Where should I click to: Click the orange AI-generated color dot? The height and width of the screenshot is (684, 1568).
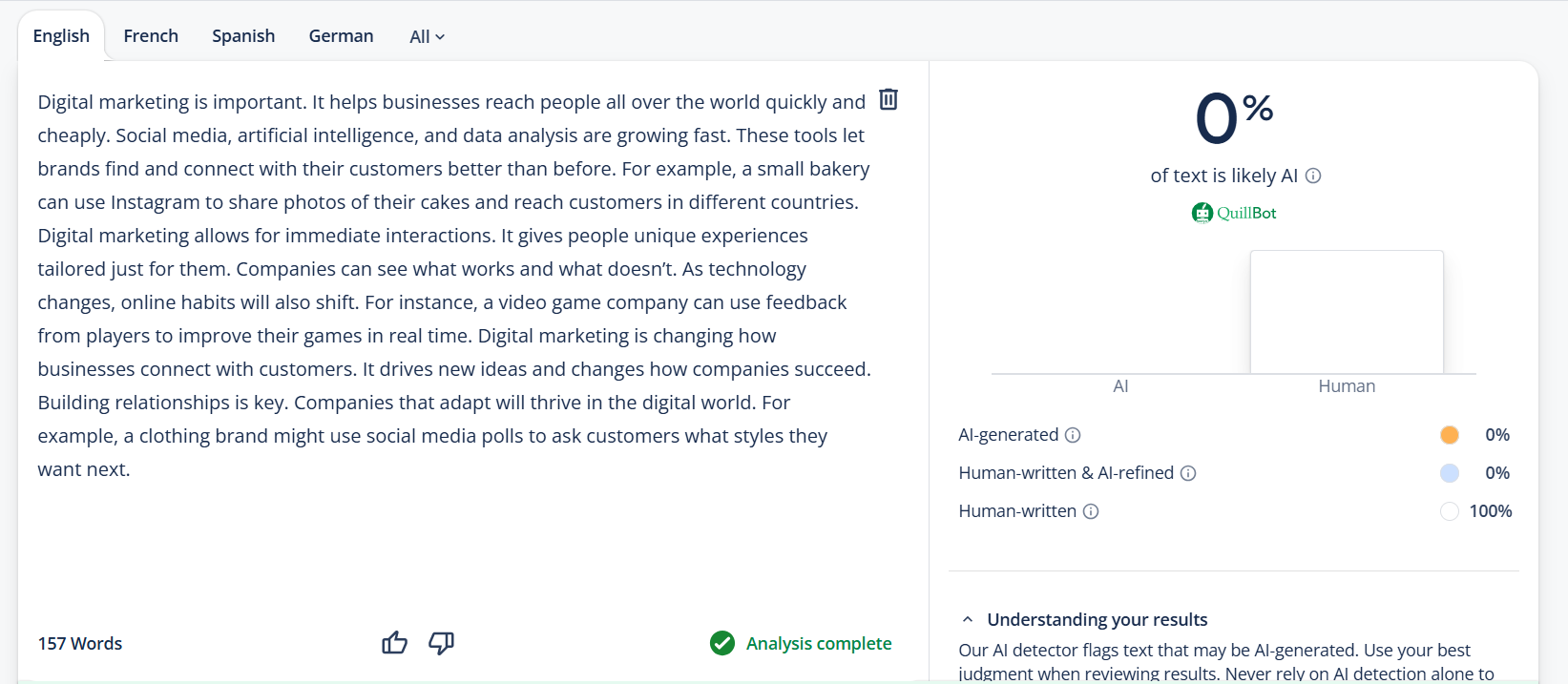[1449, 435]
